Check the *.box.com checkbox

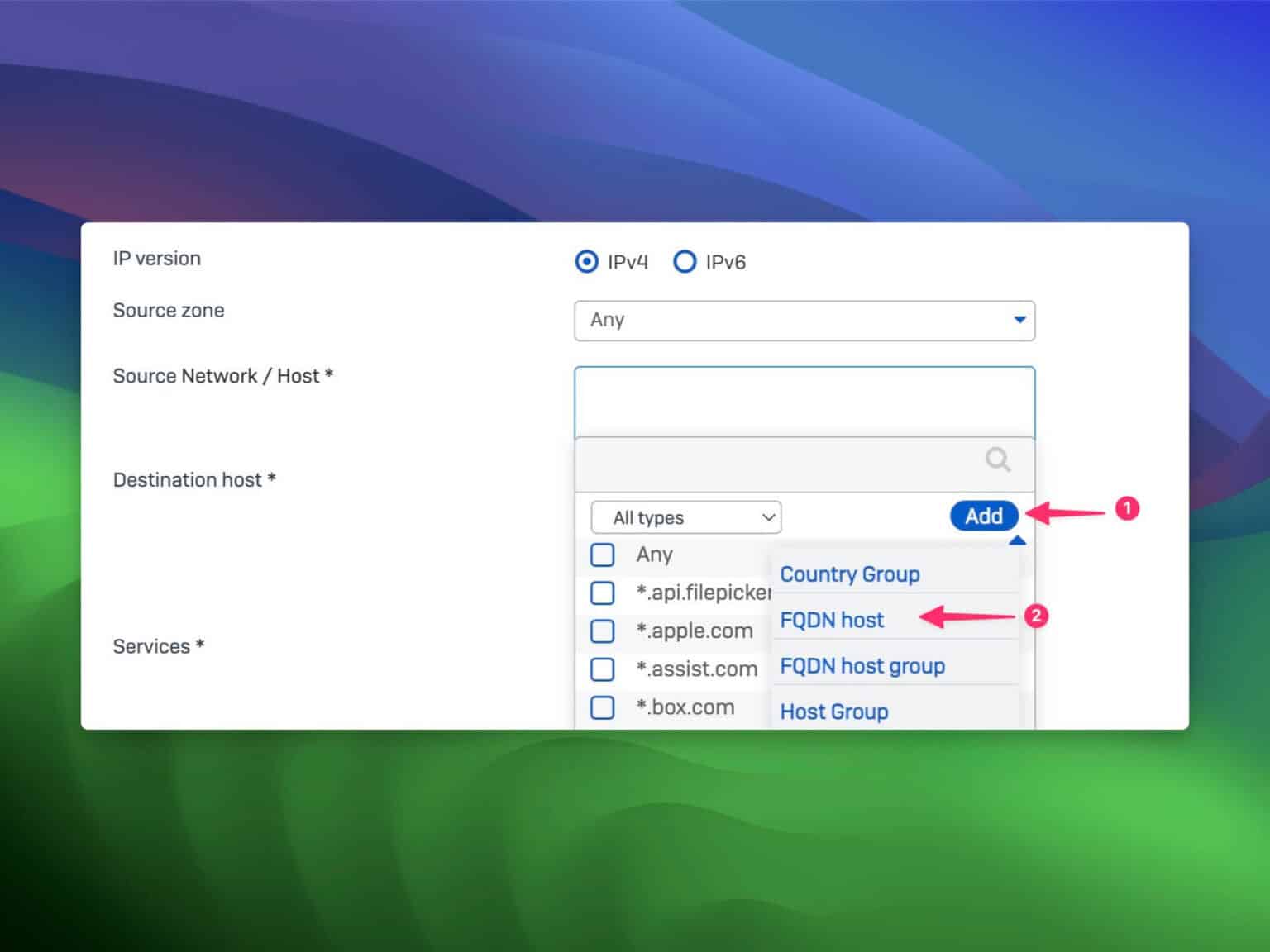click(602, 707)
